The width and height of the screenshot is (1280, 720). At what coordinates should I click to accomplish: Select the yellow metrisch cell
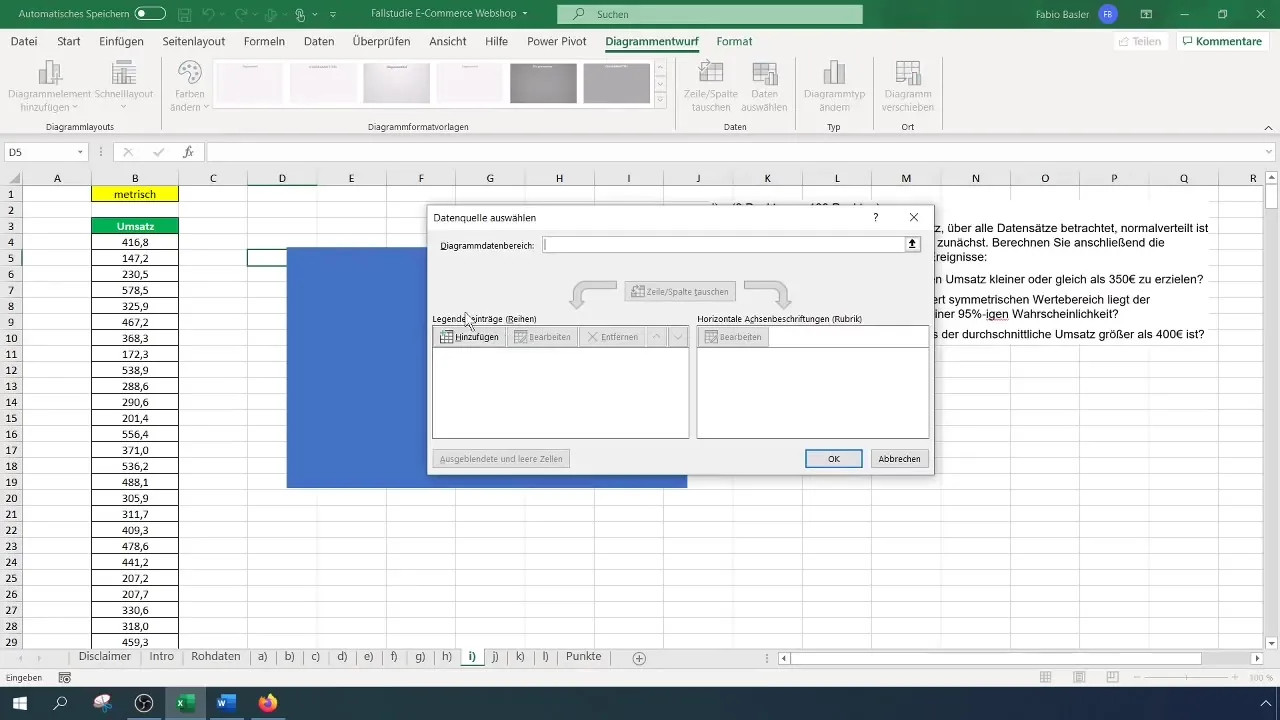coord(135,194)
